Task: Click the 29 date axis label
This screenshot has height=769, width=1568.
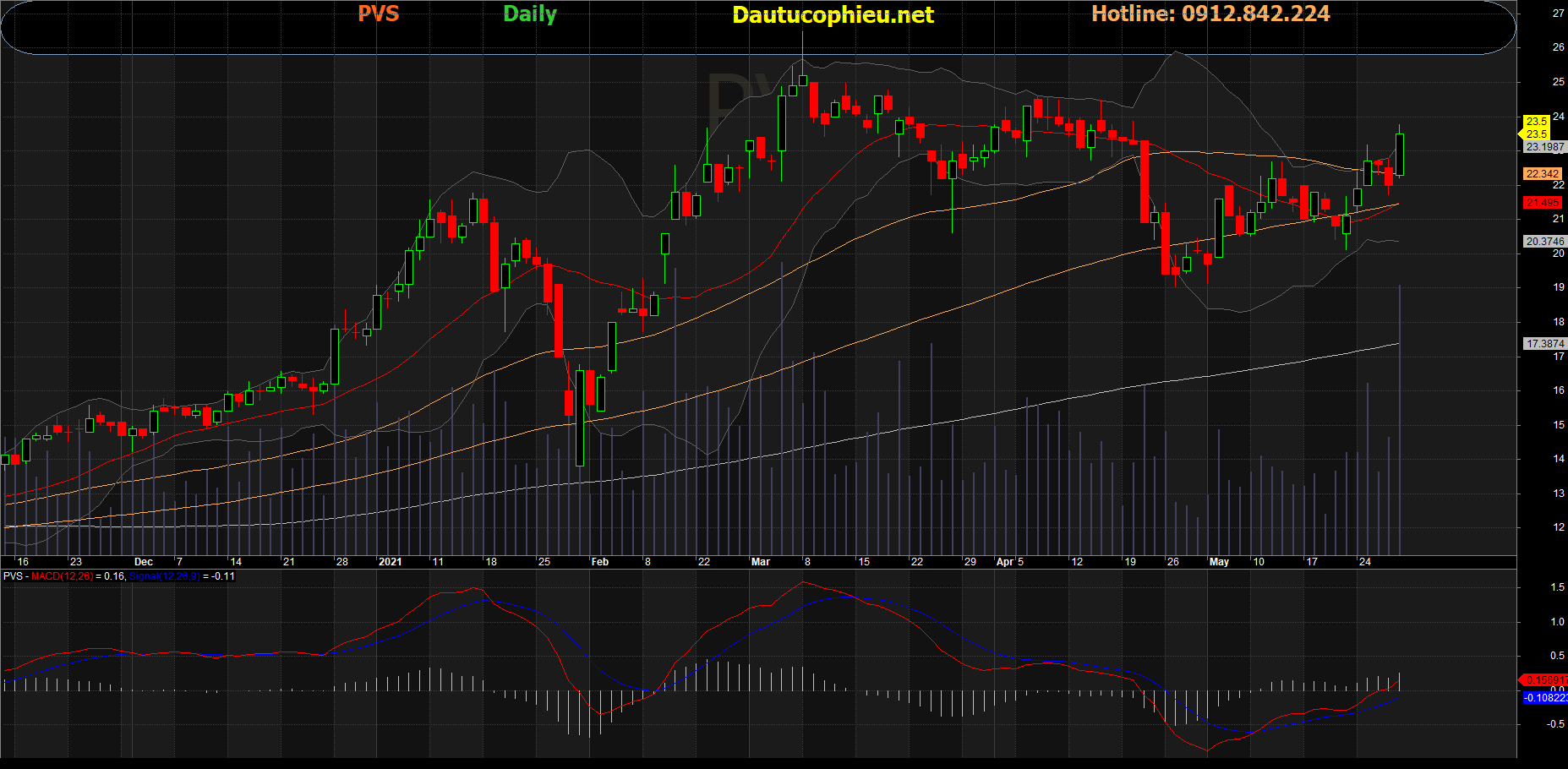Action: (x=970, y=562)
